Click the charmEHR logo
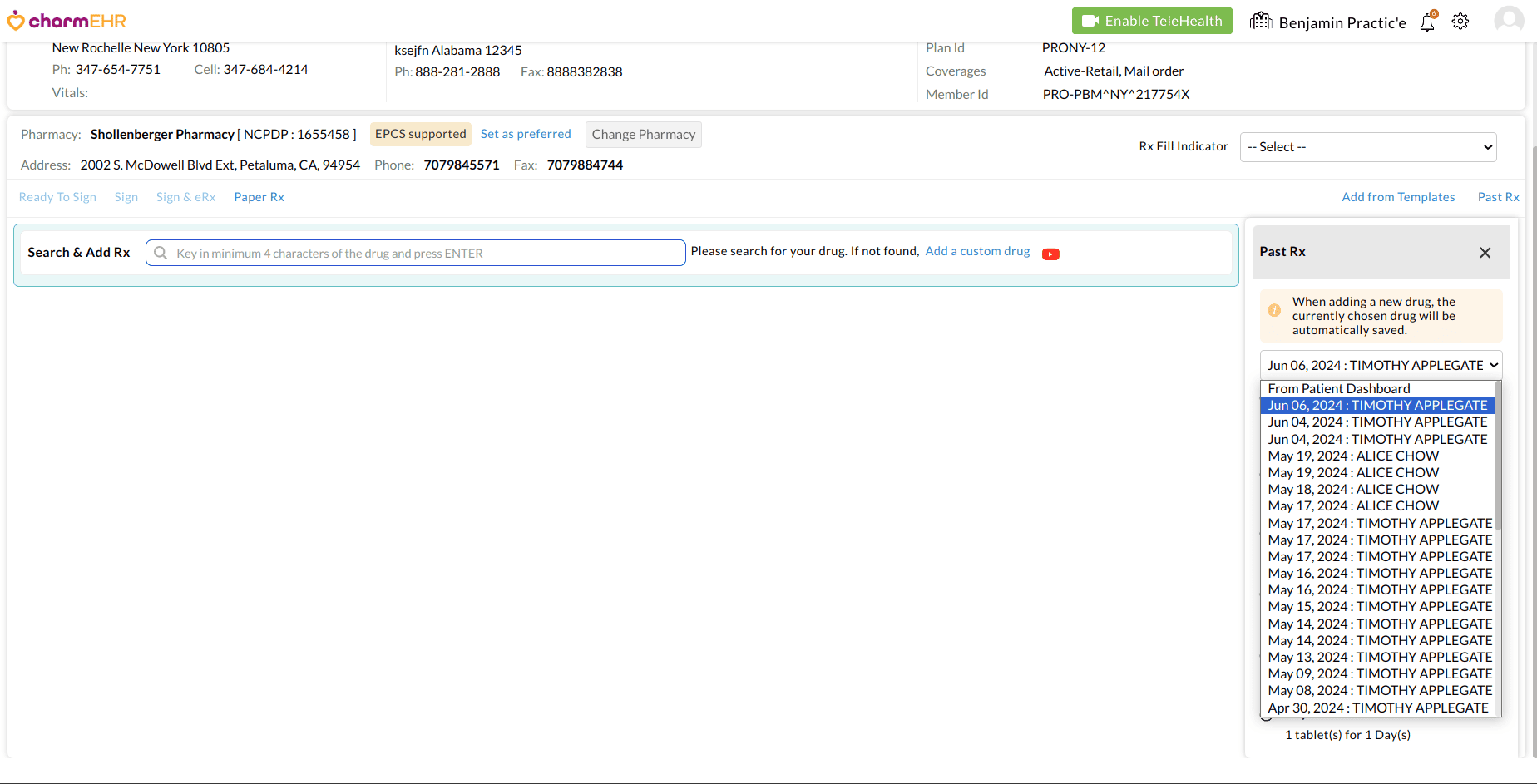 tap(67, 21)
